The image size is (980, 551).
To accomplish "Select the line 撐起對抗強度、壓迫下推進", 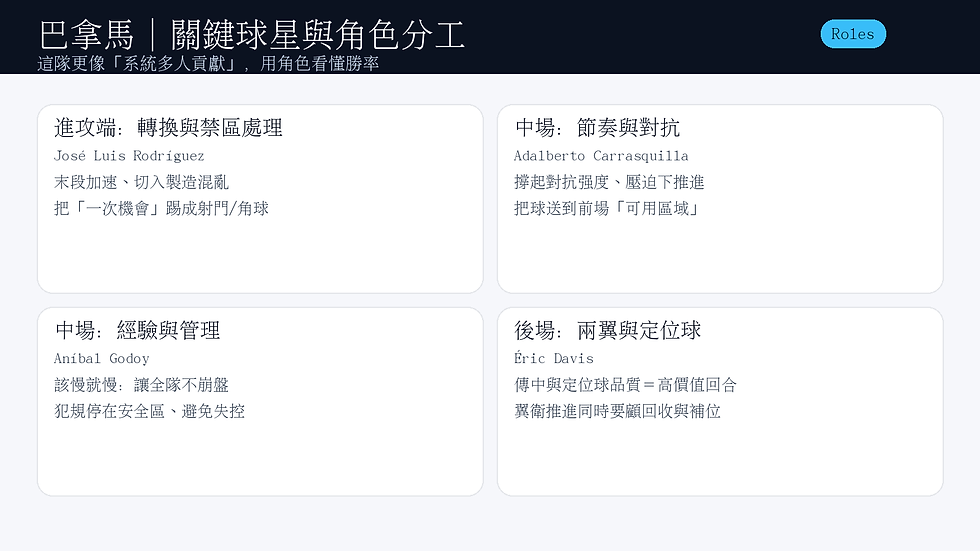I will pos(609,182).
